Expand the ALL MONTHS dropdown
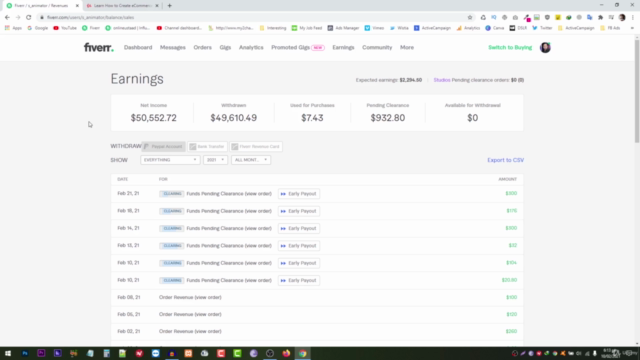Image resolution: width=640 pixels, height=360 pixels. (x=251, y=160)
